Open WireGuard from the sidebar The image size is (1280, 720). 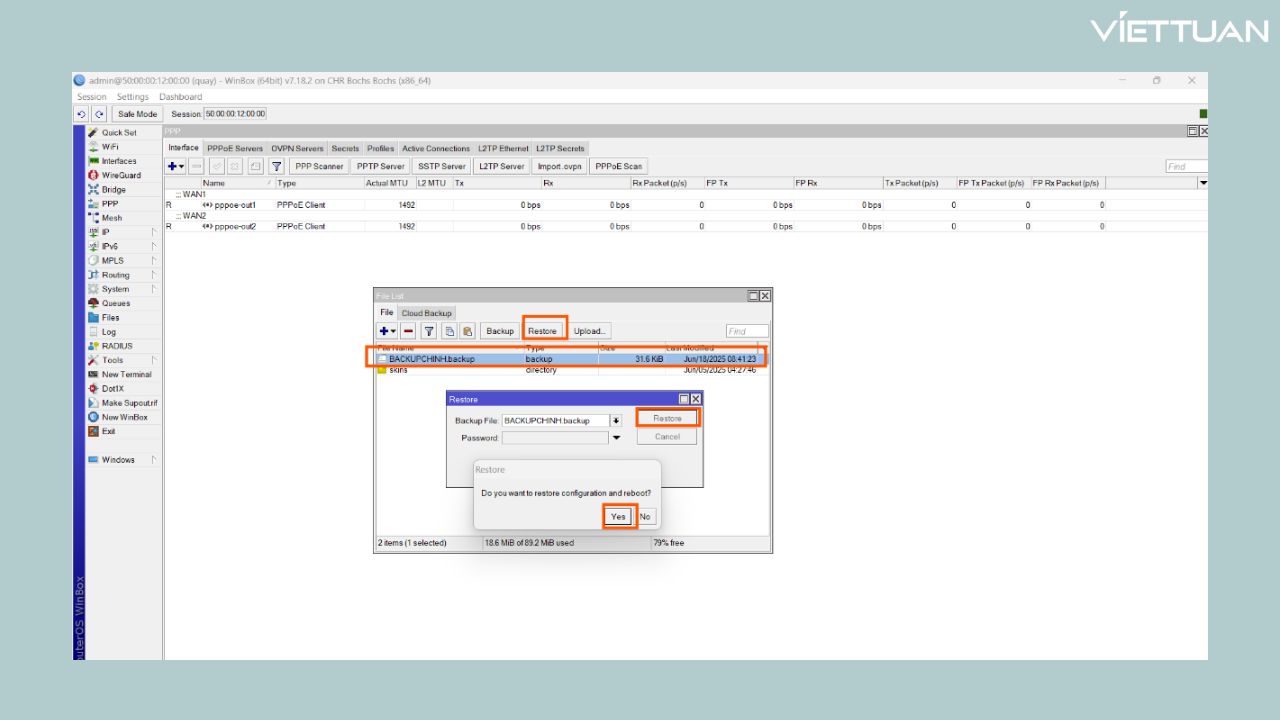(x=121, y=175)
